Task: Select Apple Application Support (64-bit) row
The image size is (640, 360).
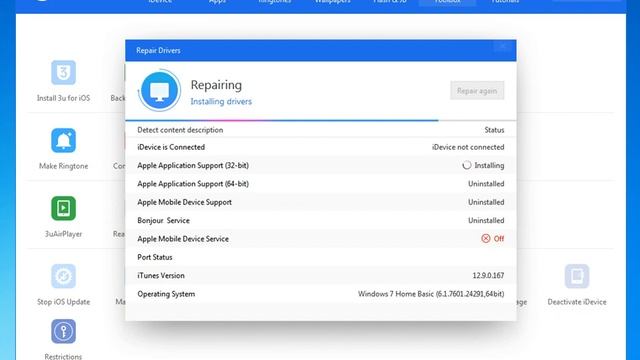Action: 321,184
